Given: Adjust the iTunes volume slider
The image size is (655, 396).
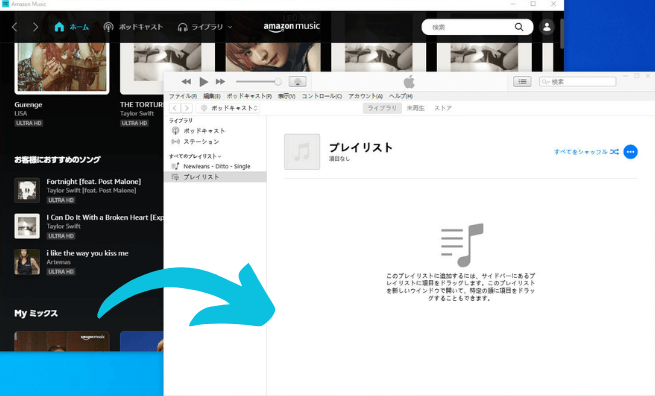Looking at the screenshot, I should (x=259, y=81).
